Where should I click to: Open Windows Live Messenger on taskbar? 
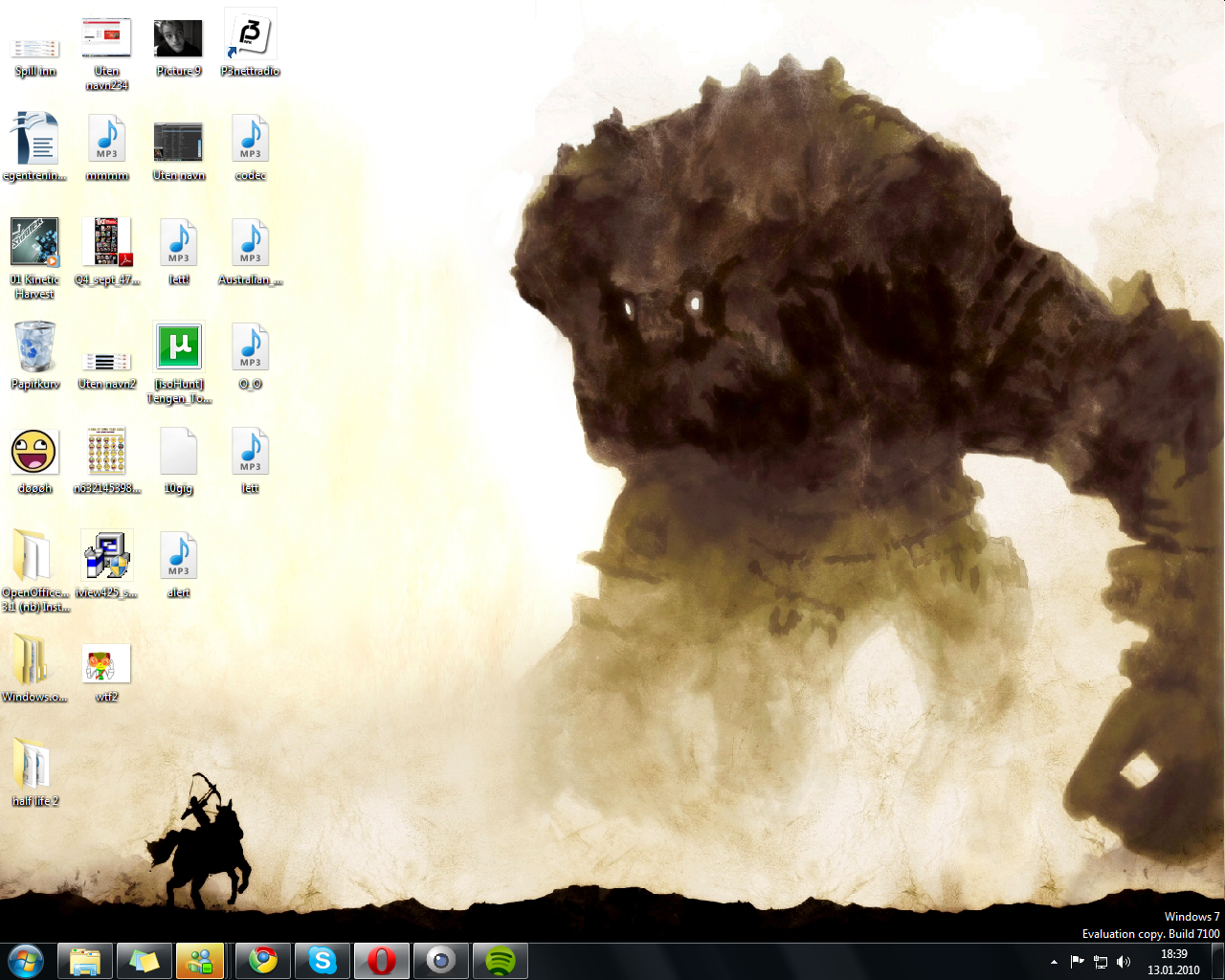point(200,961)
